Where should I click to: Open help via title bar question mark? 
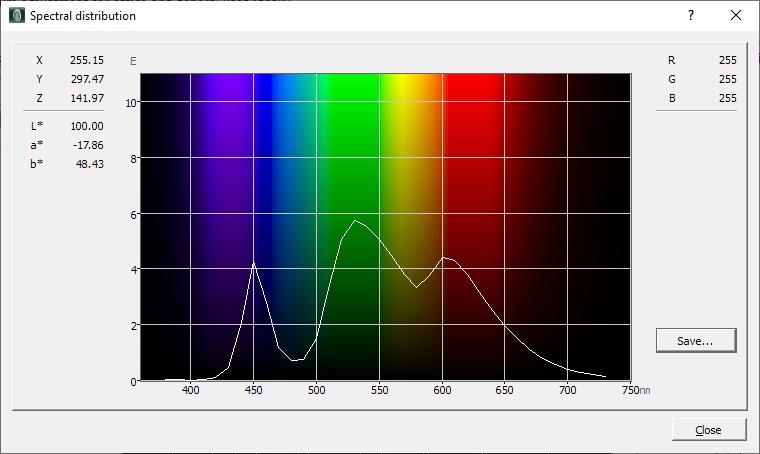click(690, 16)
